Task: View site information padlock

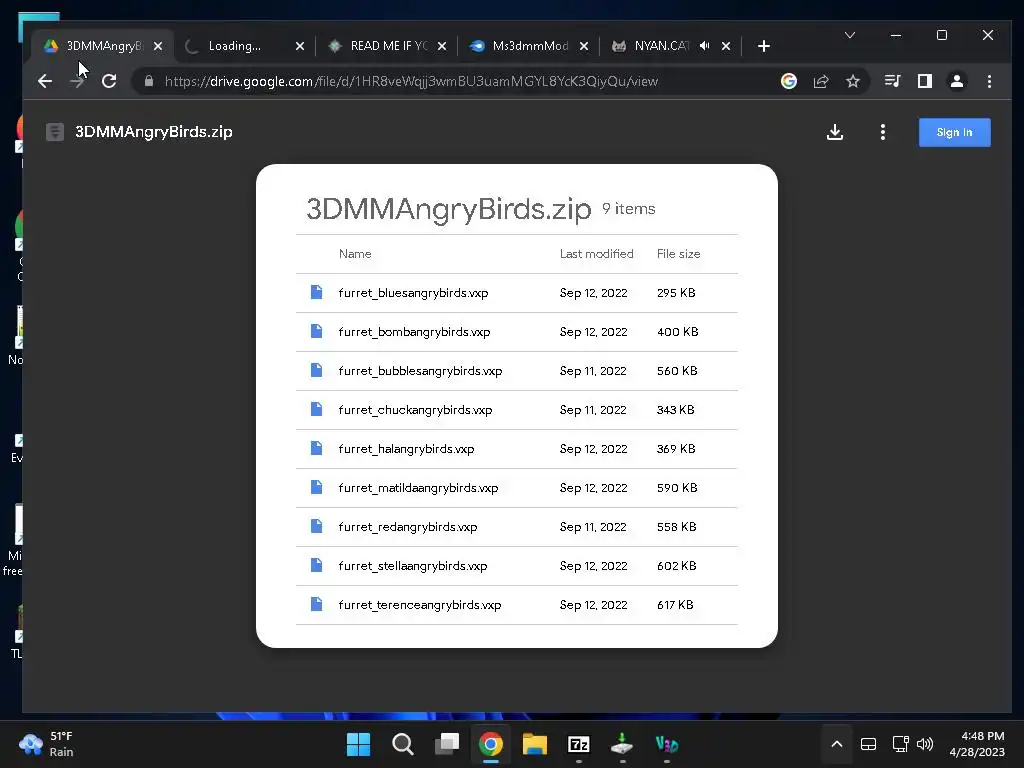Action: pos(149,81)
